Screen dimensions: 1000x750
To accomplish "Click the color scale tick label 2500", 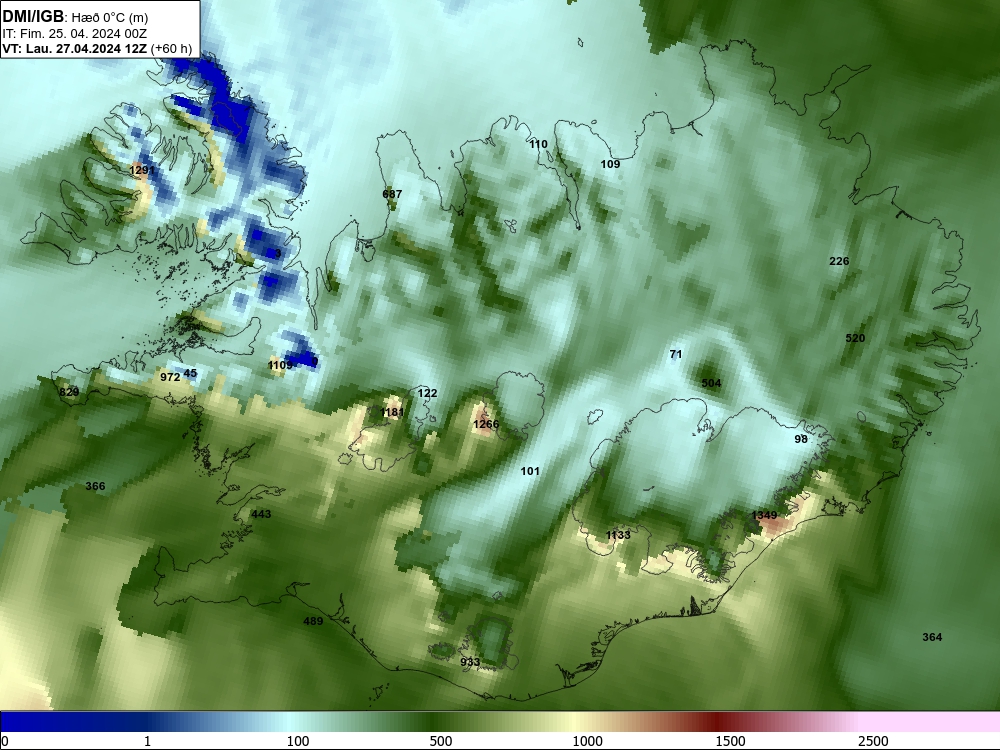I will click(x=874, y=741).
